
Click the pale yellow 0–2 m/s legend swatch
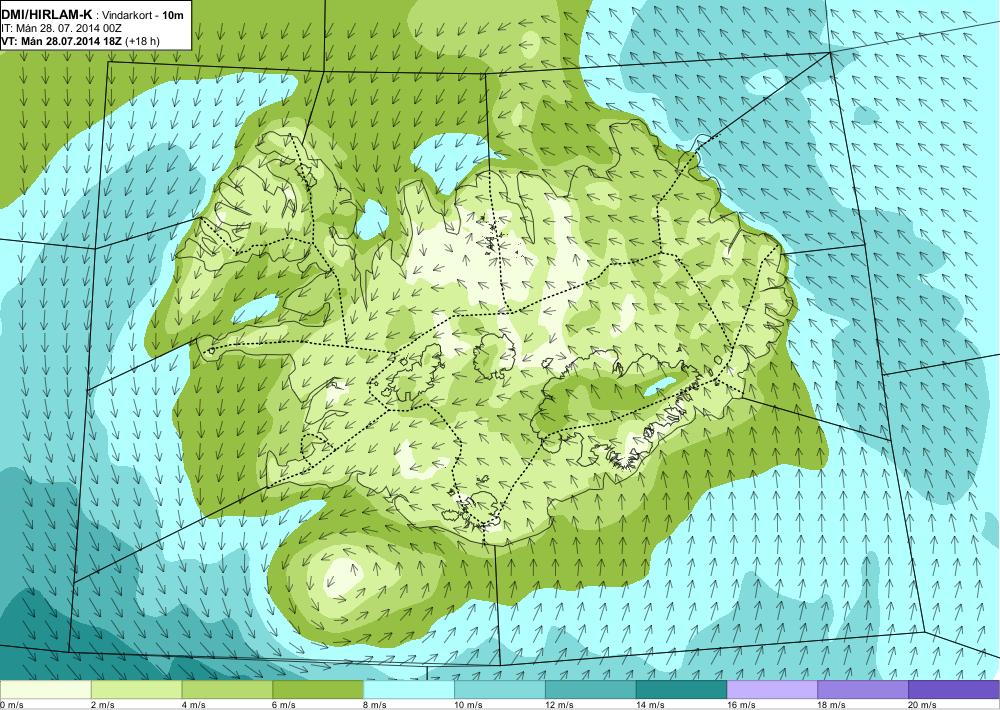coord(45,690)
